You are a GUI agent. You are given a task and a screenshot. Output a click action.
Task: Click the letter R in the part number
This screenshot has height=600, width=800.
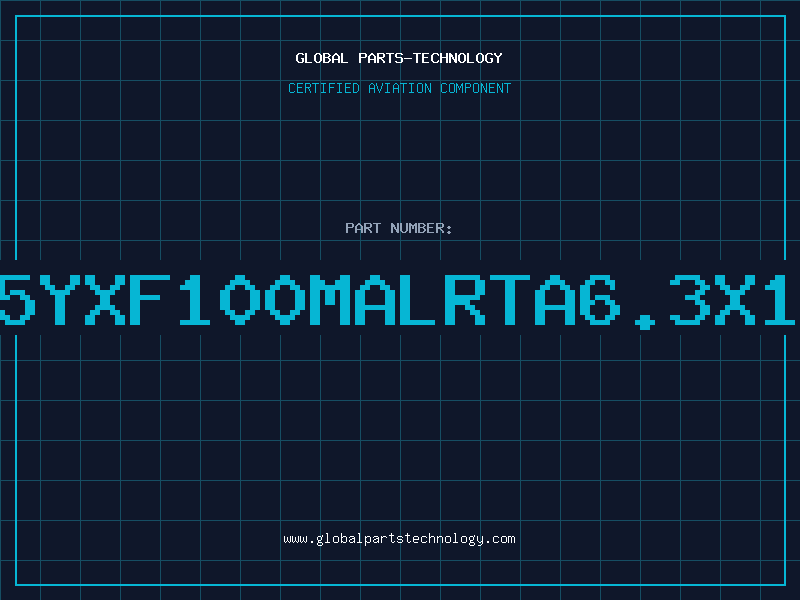pyautogui.click(x=465, y=299)
